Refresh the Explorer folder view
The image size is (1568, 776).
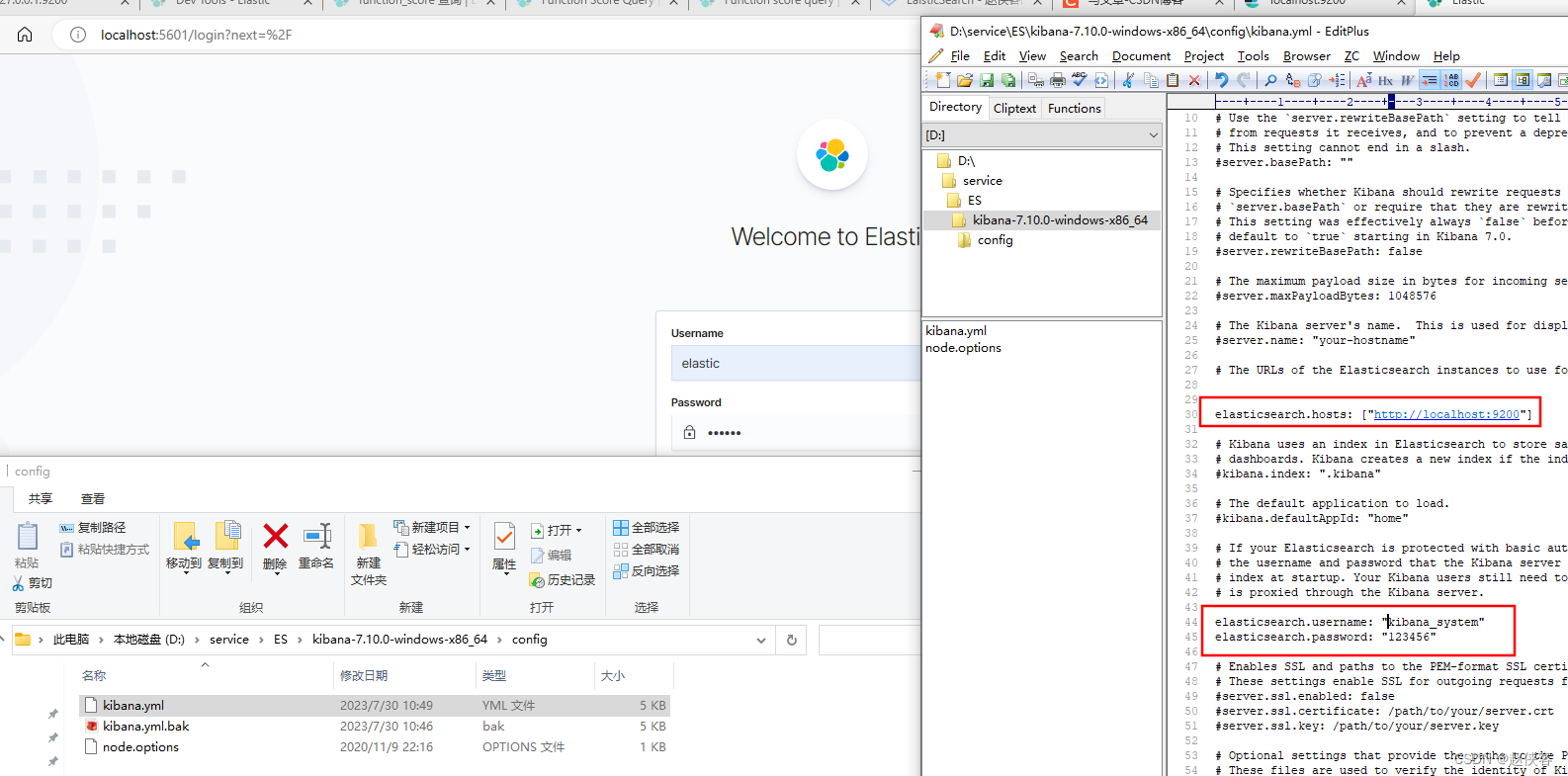(791, 640)
